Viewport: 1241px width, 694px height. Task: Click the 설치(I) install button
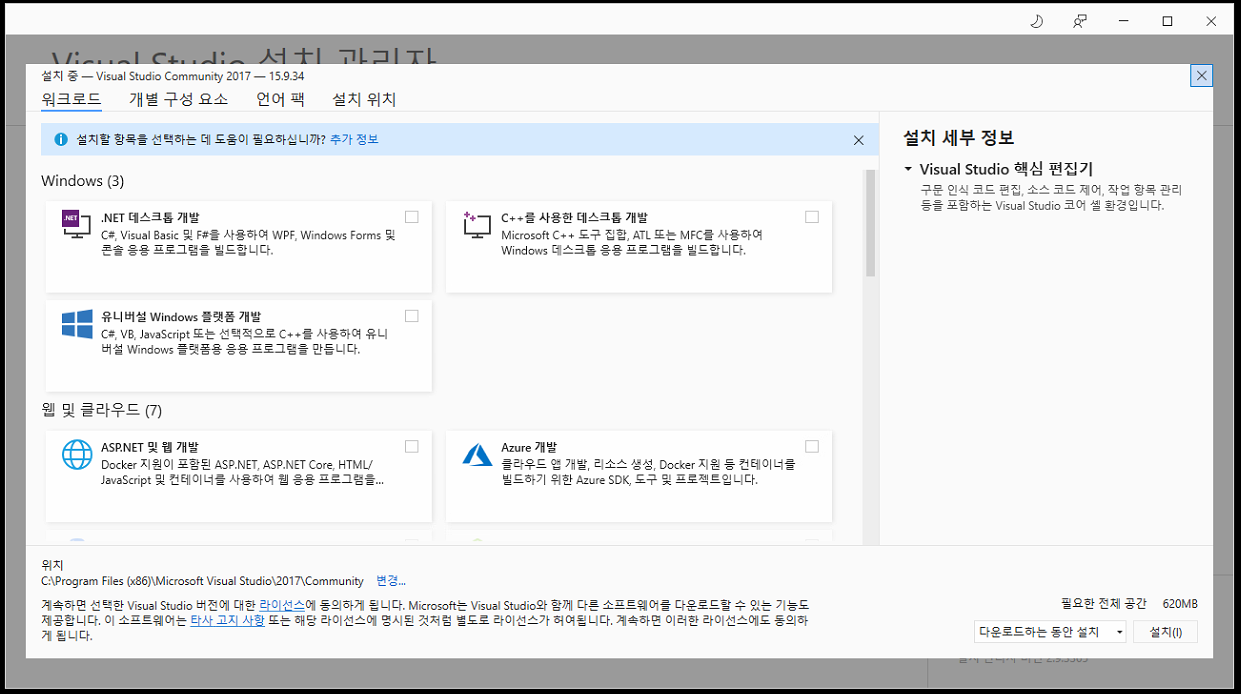click(x=1166, y=632)
